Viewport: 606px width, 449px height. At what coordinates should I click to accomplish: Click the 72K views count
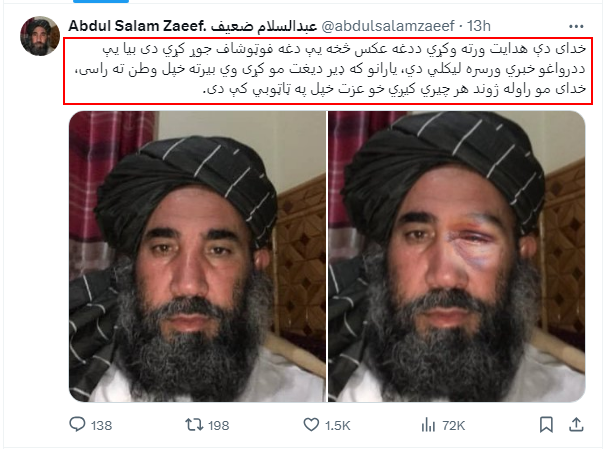coord(453,425)
